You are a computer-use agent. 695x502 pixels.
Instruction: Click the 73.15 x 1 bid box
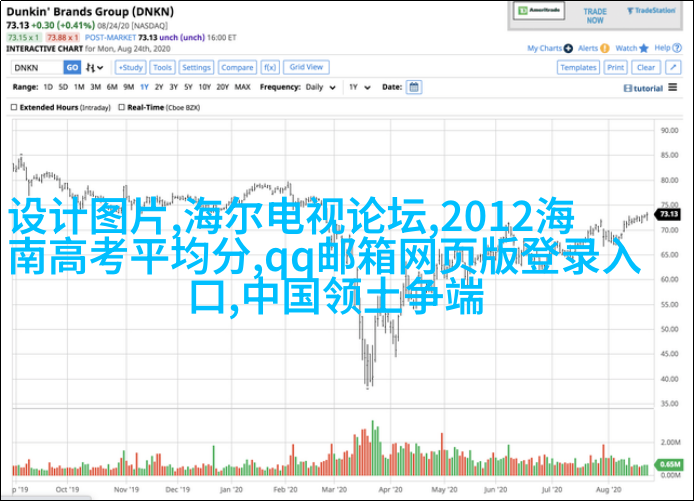(x=23, y=38)
